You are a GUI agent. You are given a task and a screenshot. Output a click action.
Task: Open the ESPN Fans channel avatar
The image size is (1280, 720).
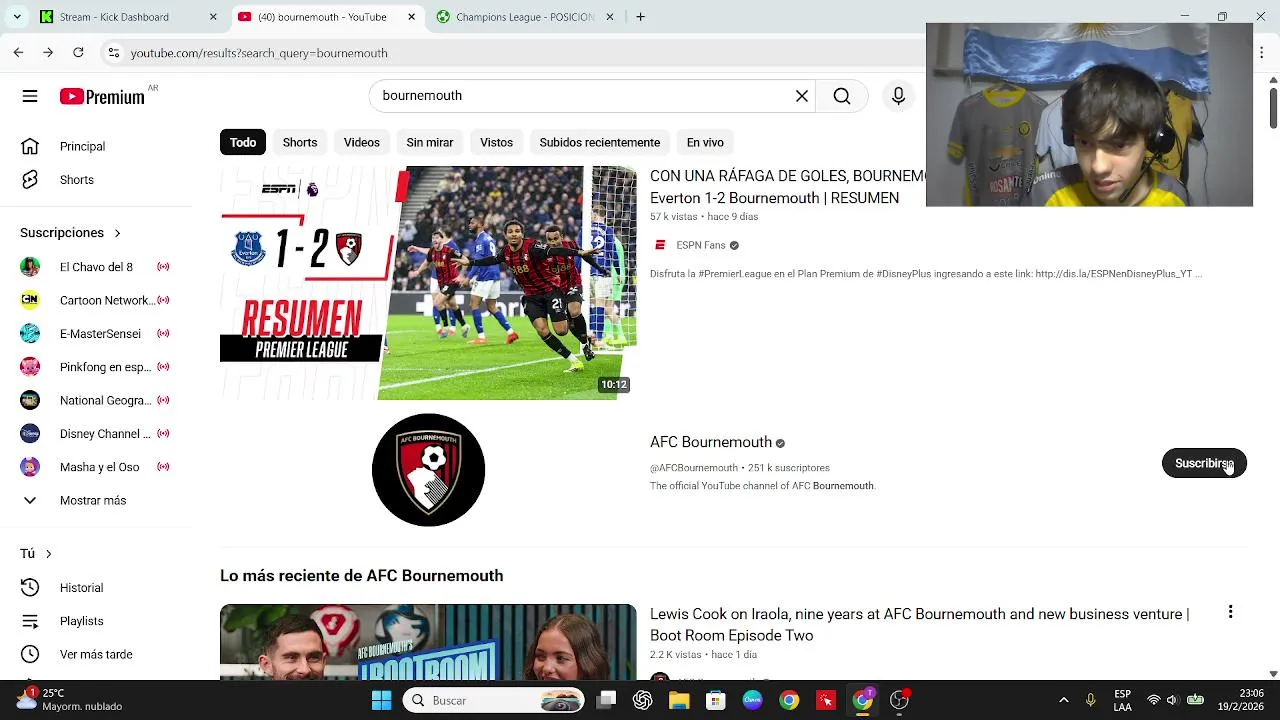(x=660, y=245)
